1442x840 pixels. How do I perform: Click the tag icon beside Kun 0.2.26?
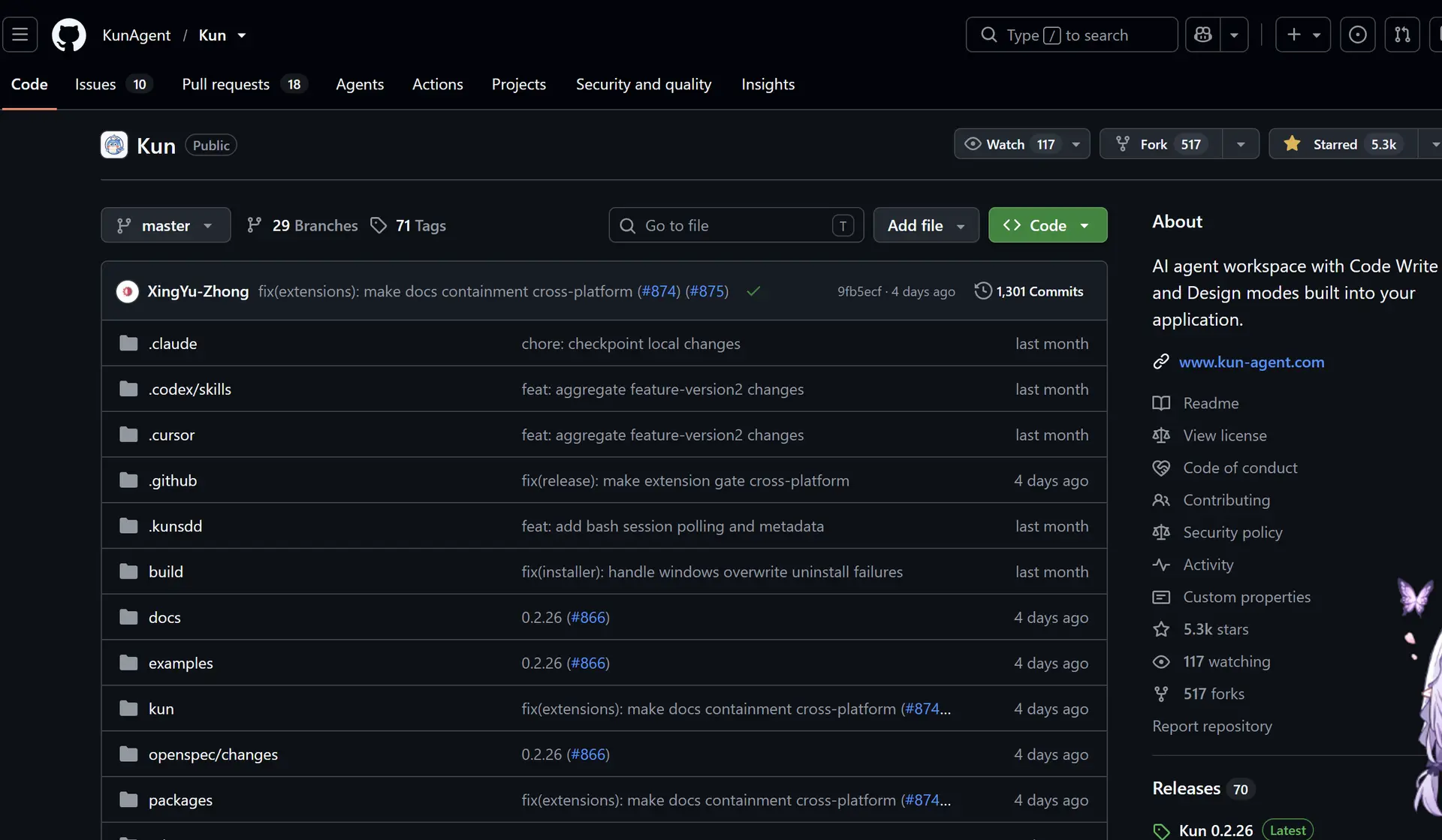[x=1161, y=830]
